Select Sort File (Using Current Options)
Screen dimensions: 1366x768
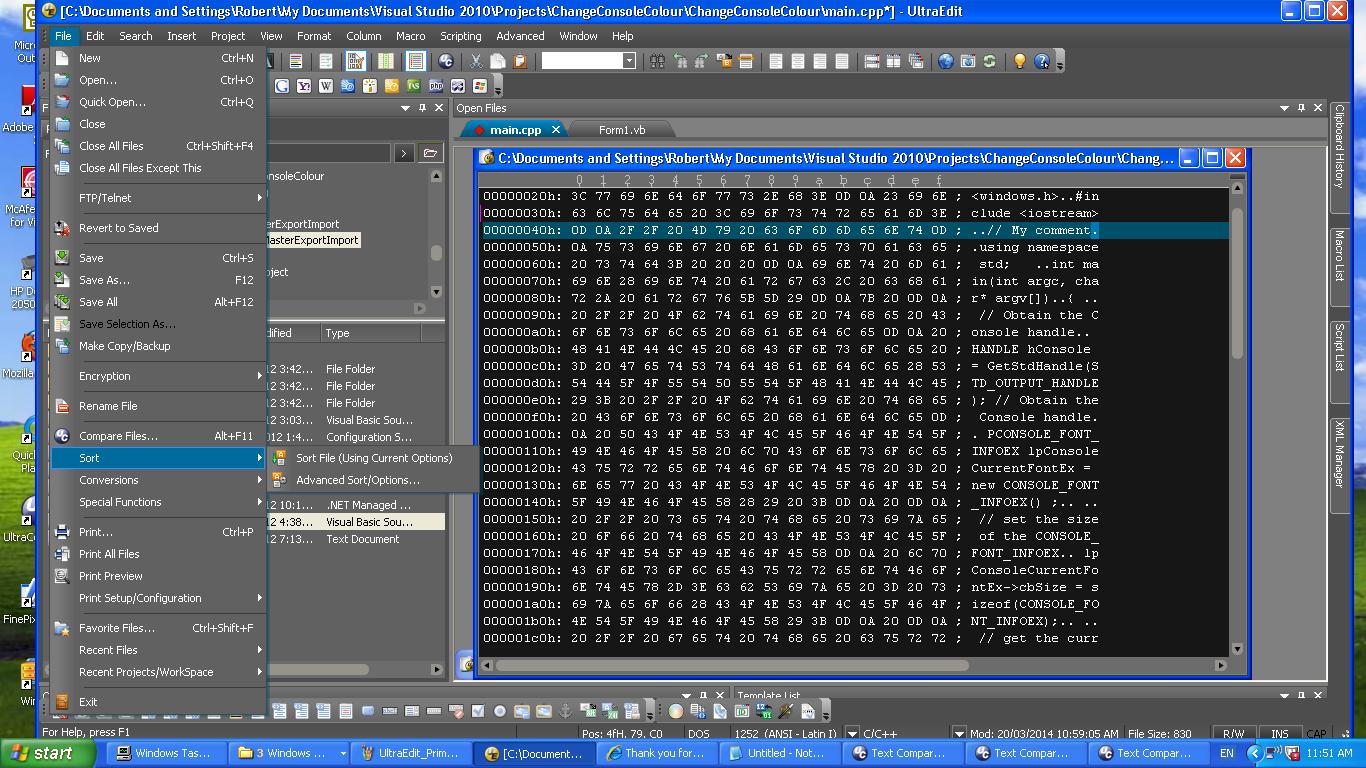(373, 458)
